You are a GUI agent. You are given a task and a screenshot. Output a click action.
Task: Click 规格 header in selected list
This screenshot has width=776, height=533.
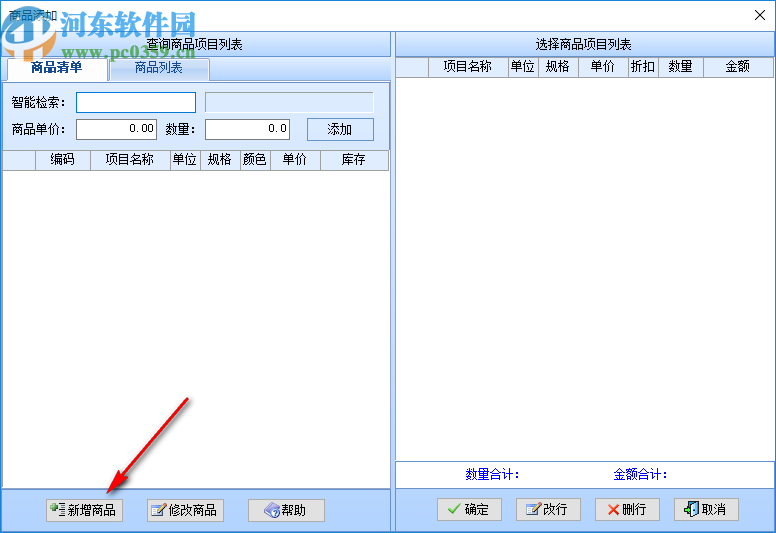point(558,67)
